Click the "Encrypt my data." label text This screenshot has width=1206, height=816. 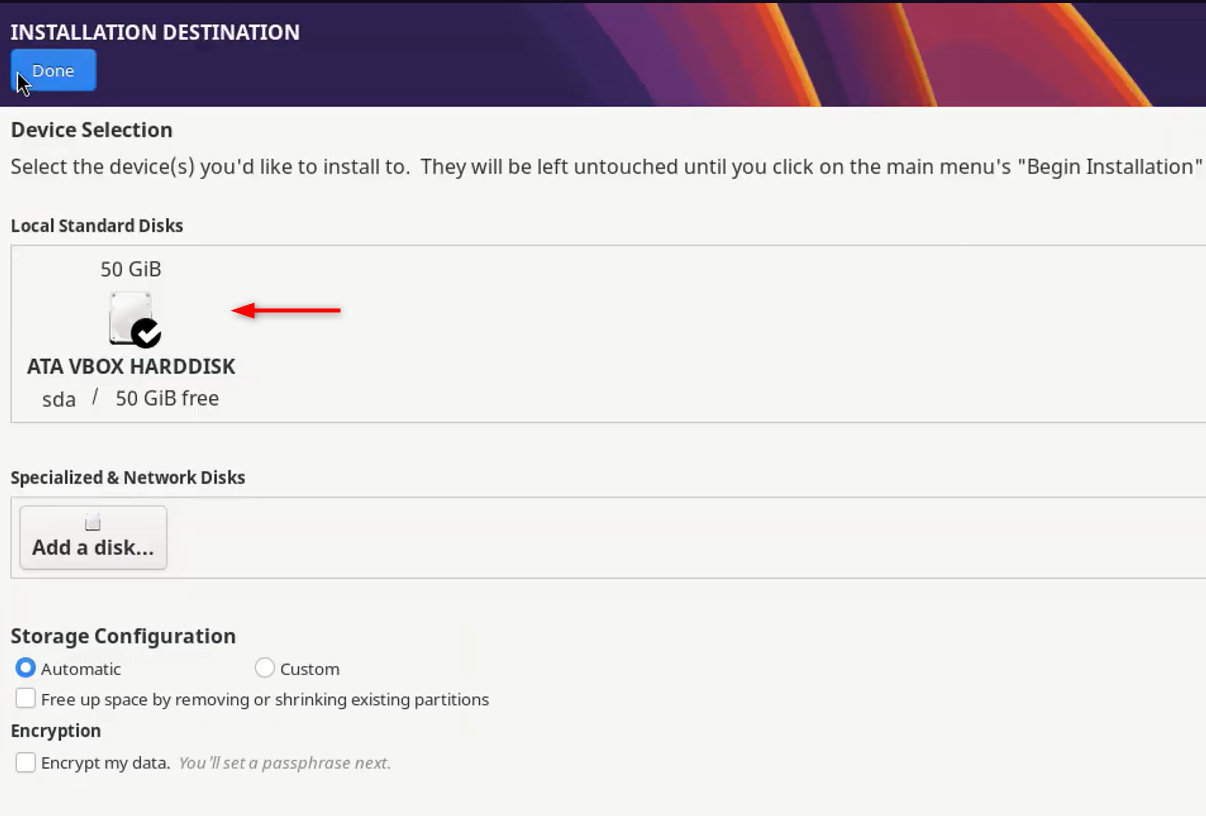coord(106,763)
